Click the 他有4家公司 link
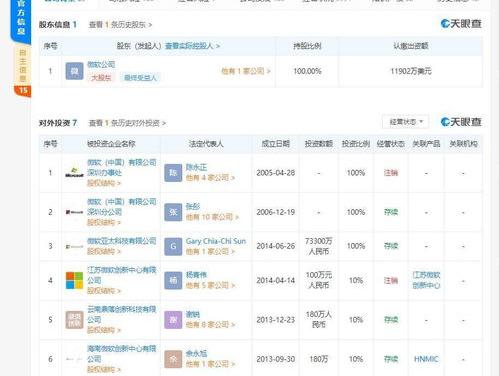Viewport: 499px width, 376px height. [x=210, y=178]
